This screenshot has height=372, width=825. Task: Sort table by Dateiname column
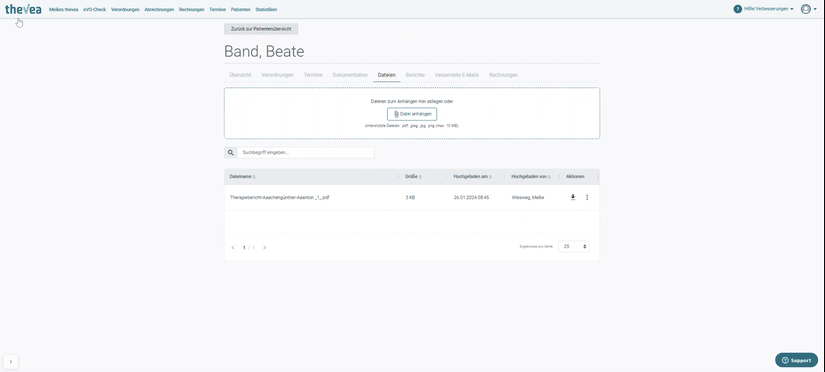coord(243,177)
